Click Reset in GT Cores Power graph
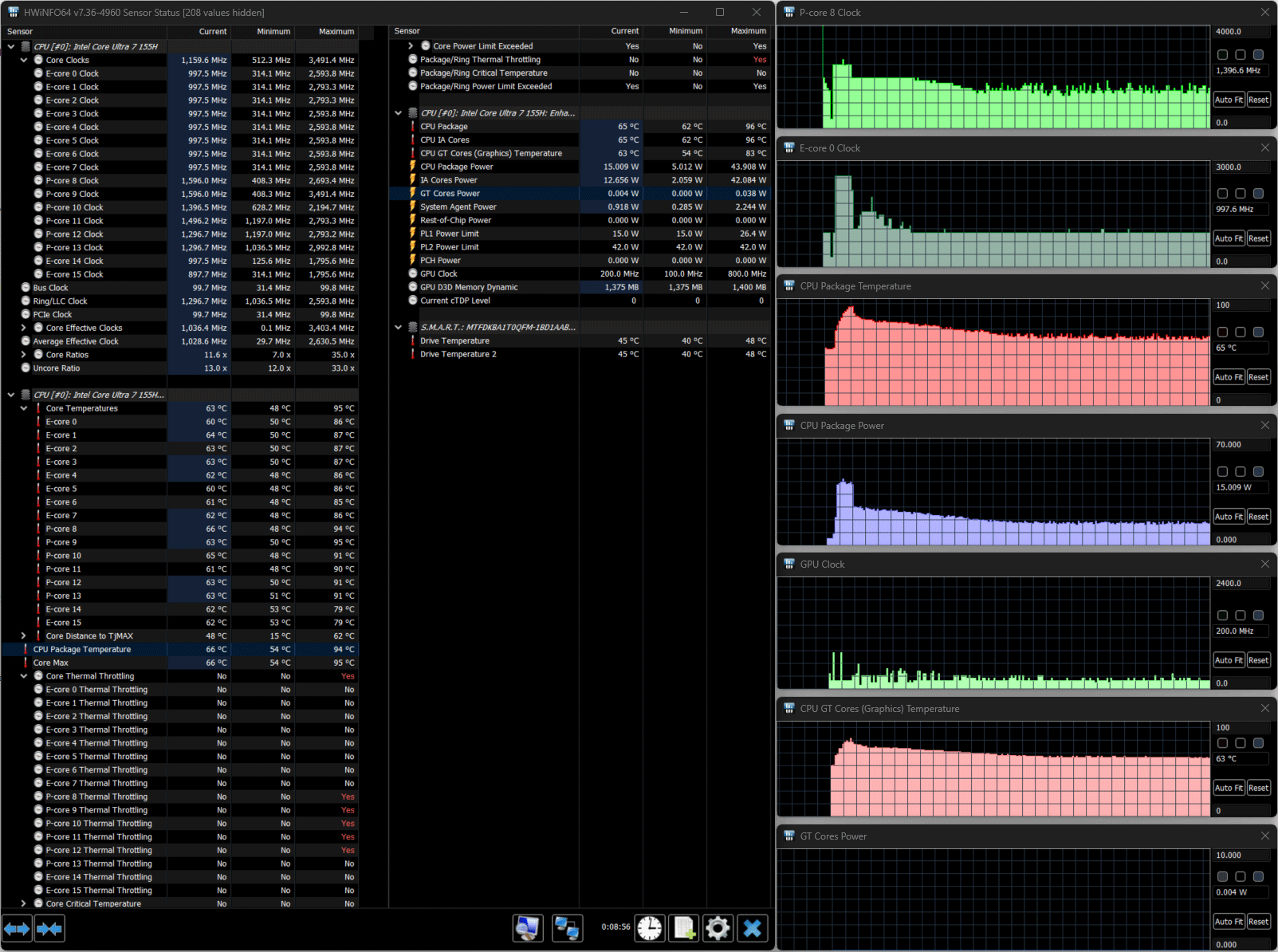Viewport: 1278px width, 952px height. click(x=1258, y=922)
